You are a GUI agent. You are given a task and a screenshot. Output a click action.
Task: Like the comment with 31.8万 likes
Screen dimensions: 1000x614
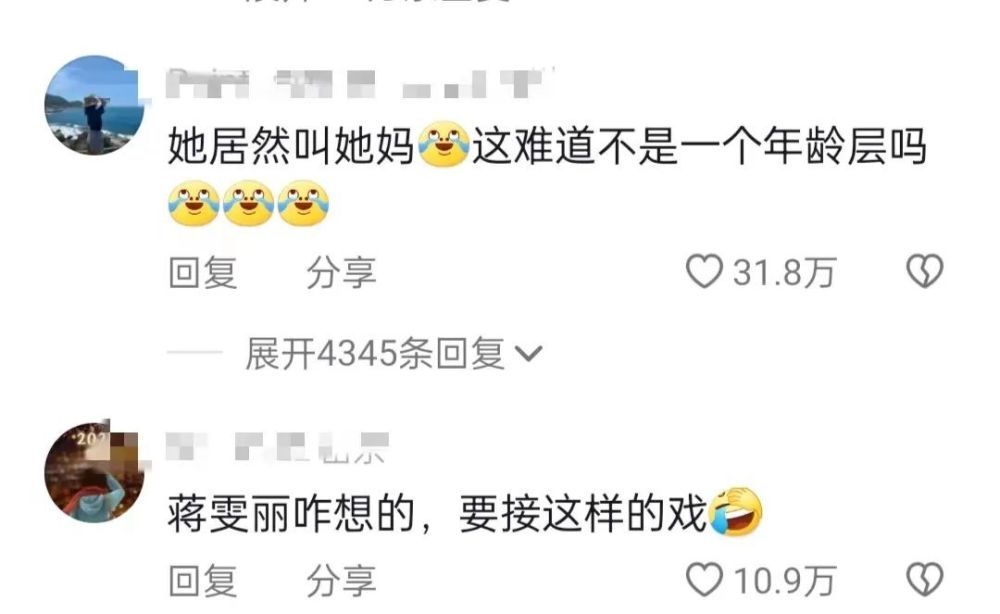pyautogui.click(x=704, y=271)
